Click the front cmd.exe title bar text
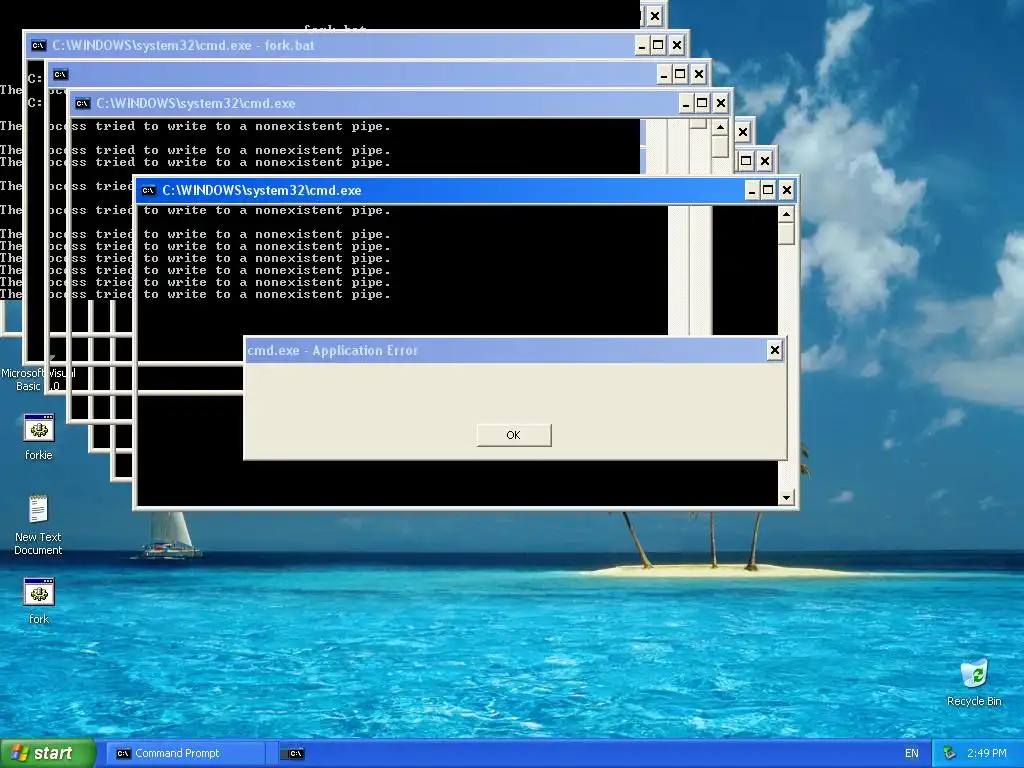Image resolution: width=1024 pixels, height=768 pixels. tap(262, 191)
